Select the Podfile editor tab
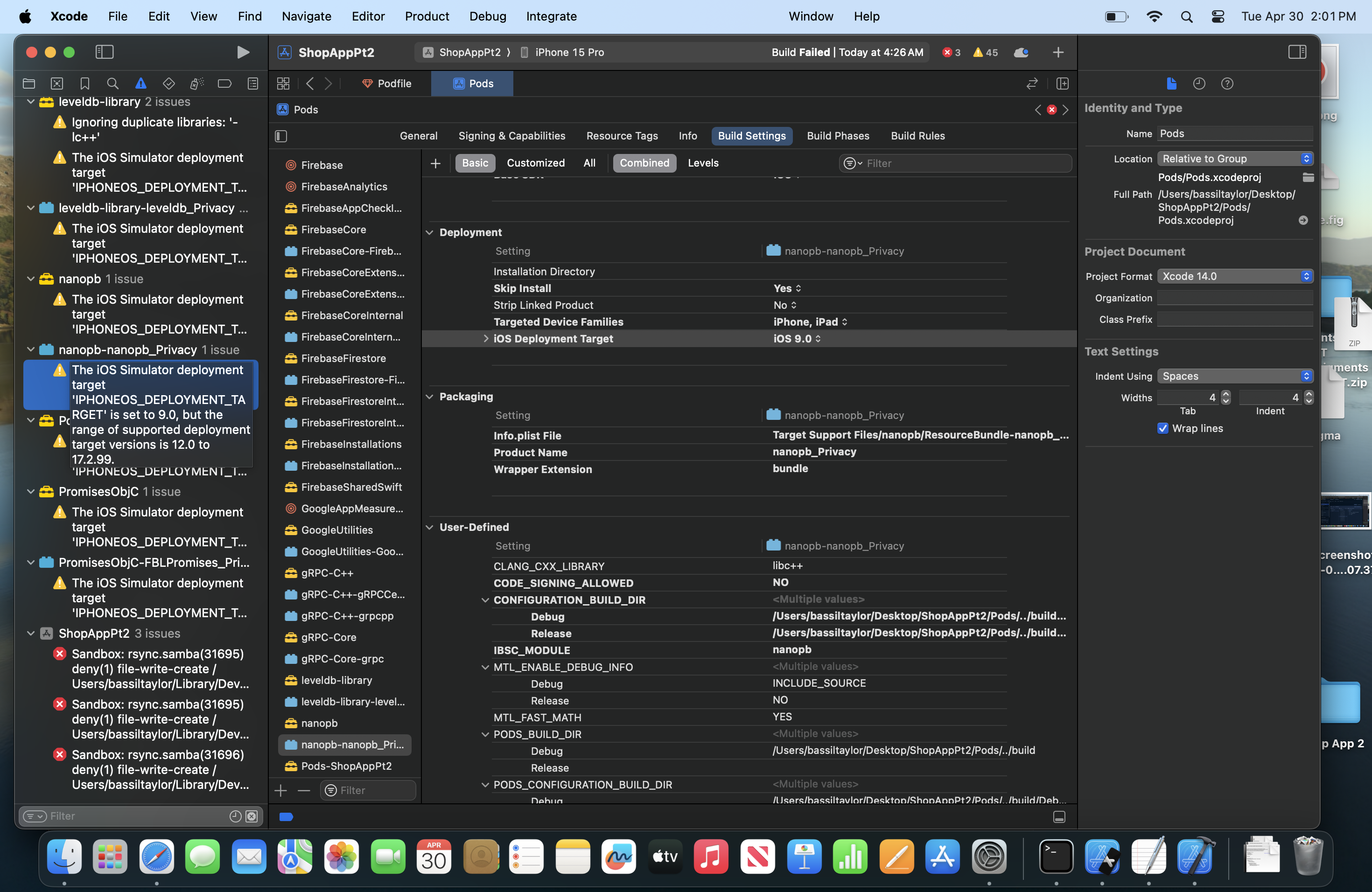This screenshot has height=892, width=1372. pos(386,84)
